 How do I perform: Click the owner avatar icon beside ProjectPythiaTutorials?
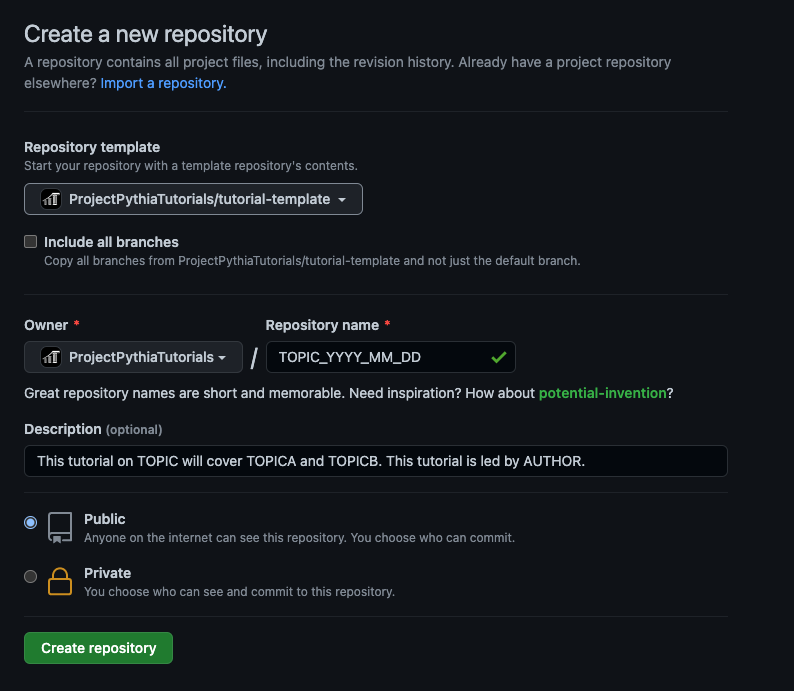click(51, 357)
